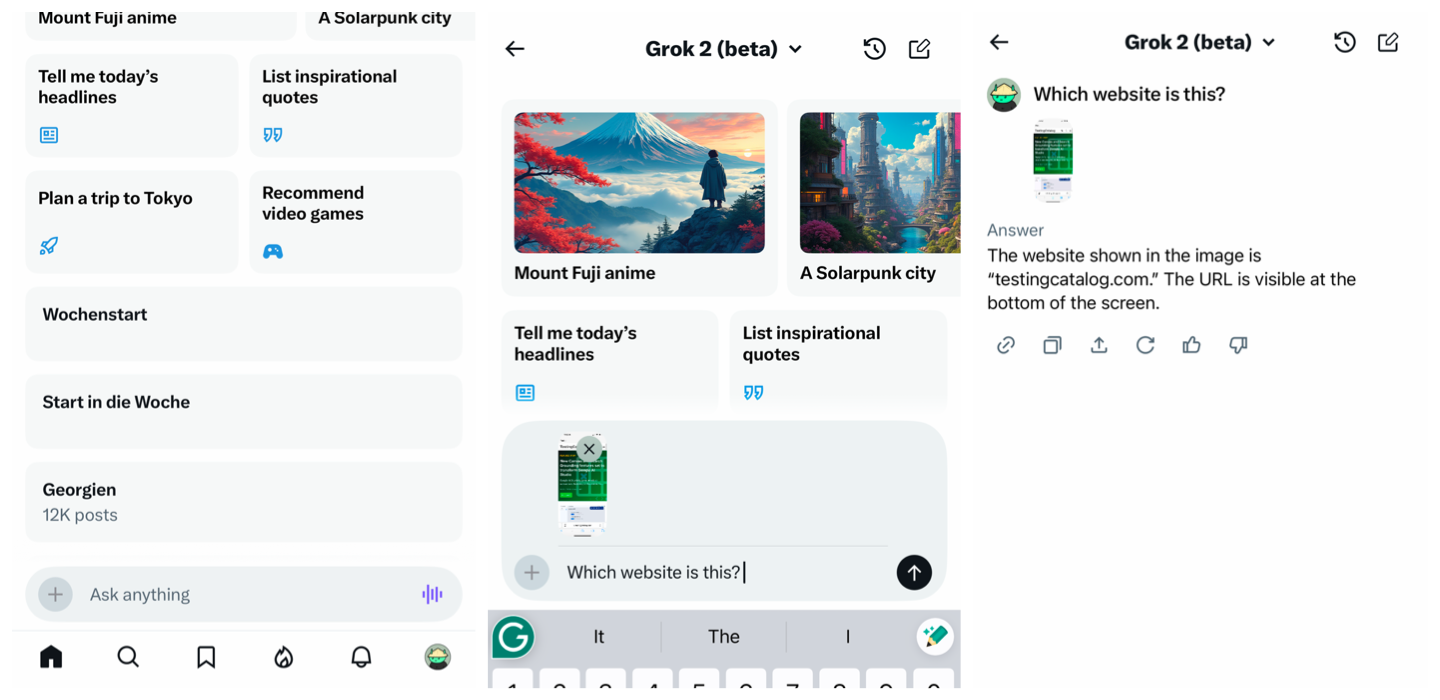Open chat history in the right screen
This screenshot has height=700, width=1440.
tap(1345, 42)
